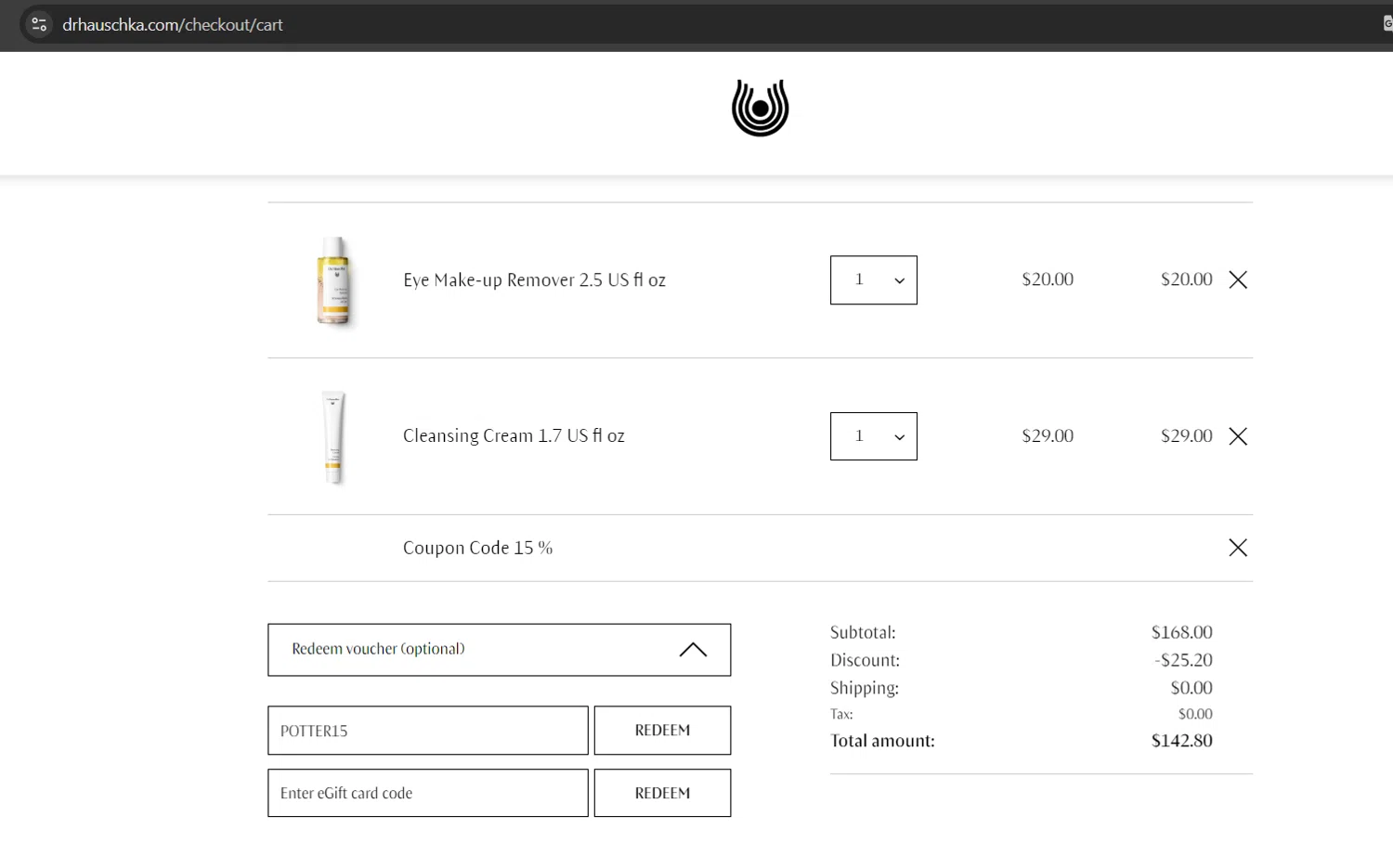Select the Tax $0.00 value
Viewport: 1393px width, 868px height.
pos(1195,714)
